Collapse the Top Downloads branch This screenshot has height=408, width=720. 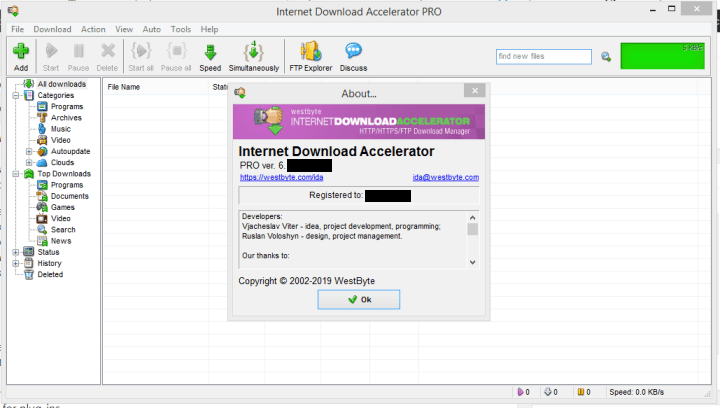click(x=16, y=174)
